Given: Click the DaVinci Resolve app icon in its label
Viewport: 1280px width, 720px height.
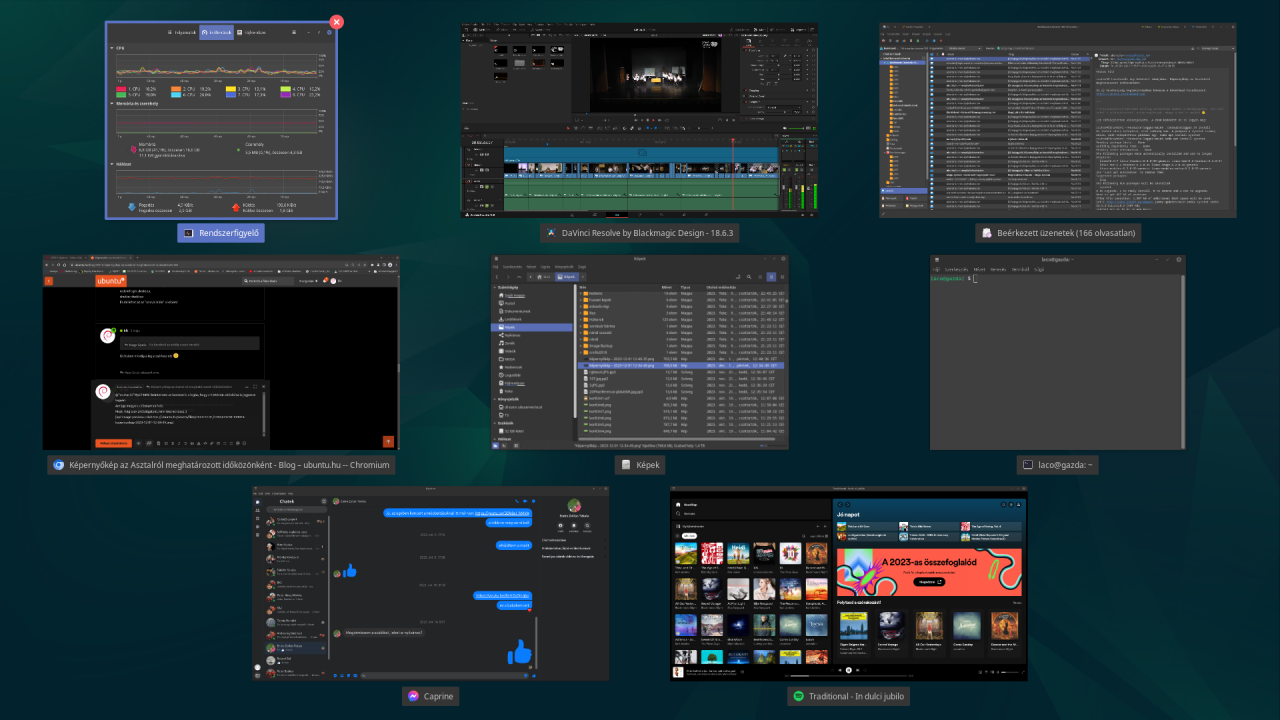Looking at the screenshot, I should point(550,233).
